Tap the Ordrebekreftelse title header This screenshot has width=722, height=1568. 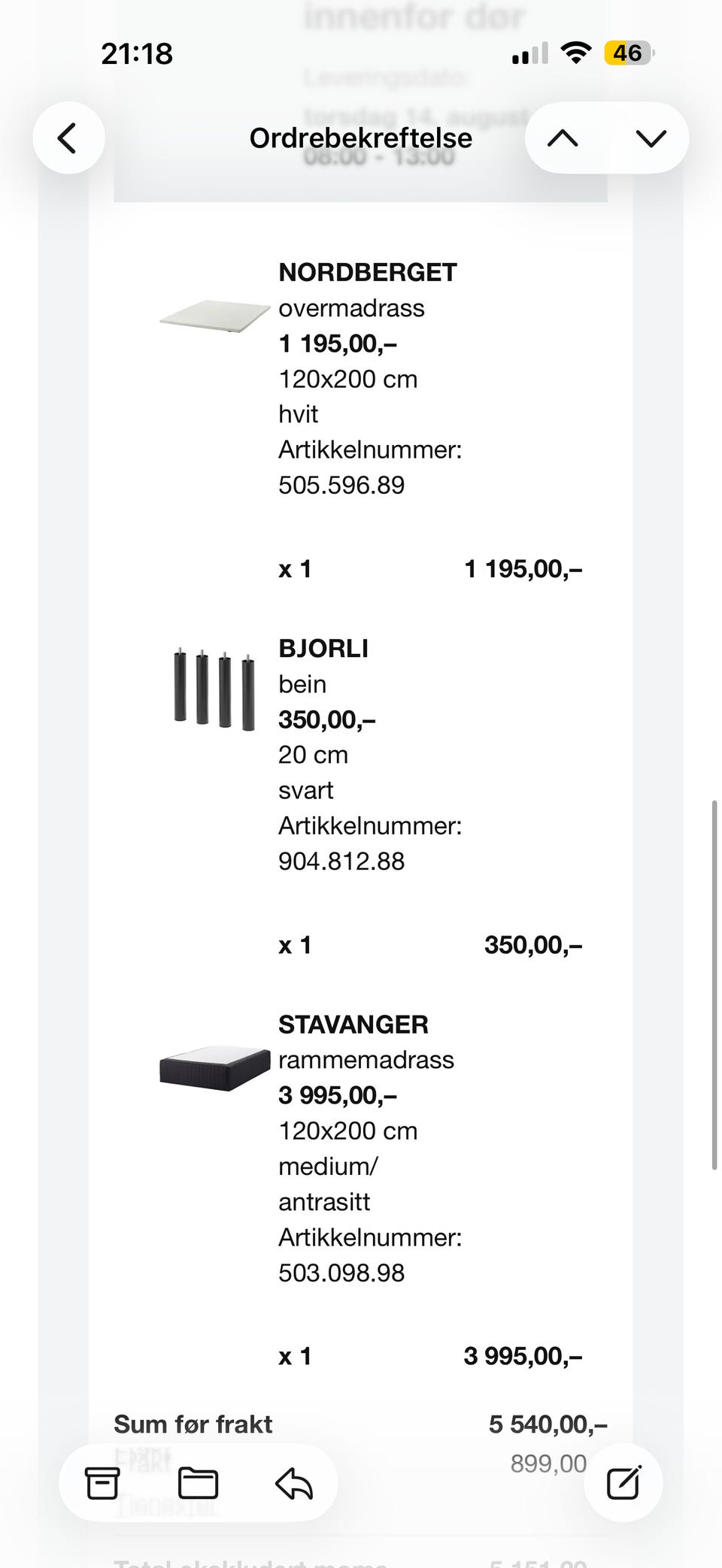coord(361,138)
